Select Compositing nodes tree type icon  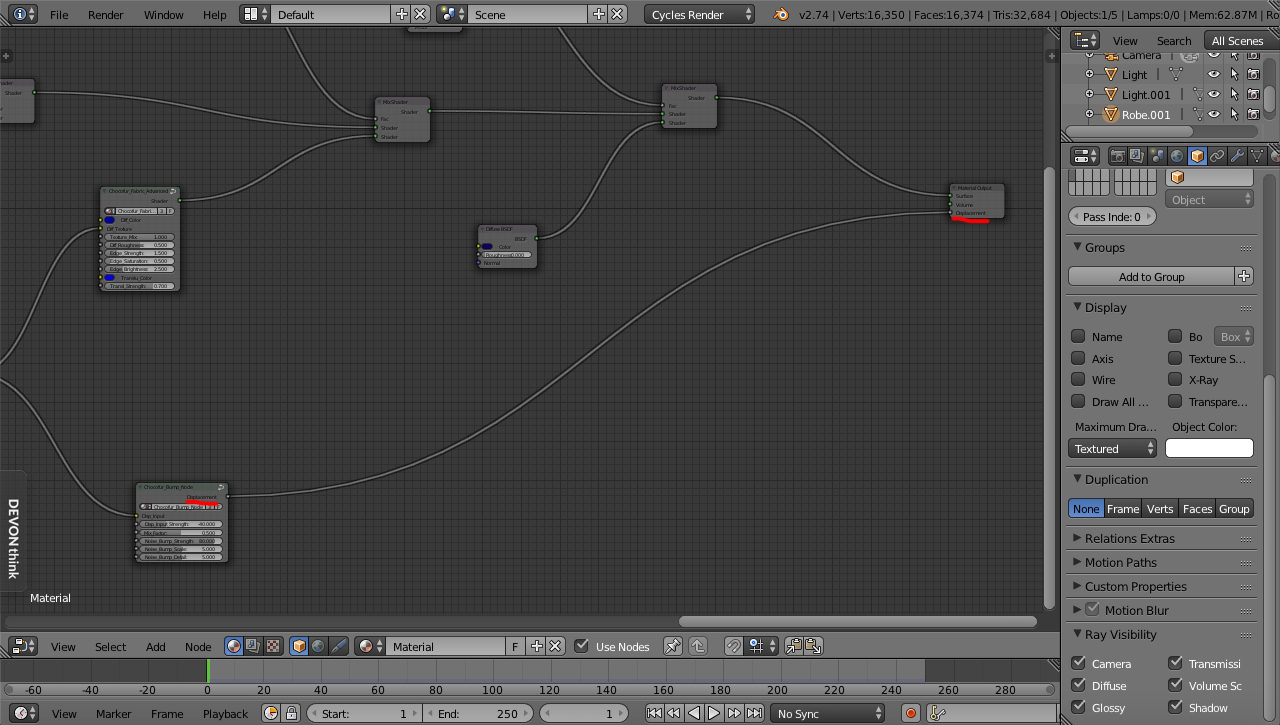tap(252, 646)
